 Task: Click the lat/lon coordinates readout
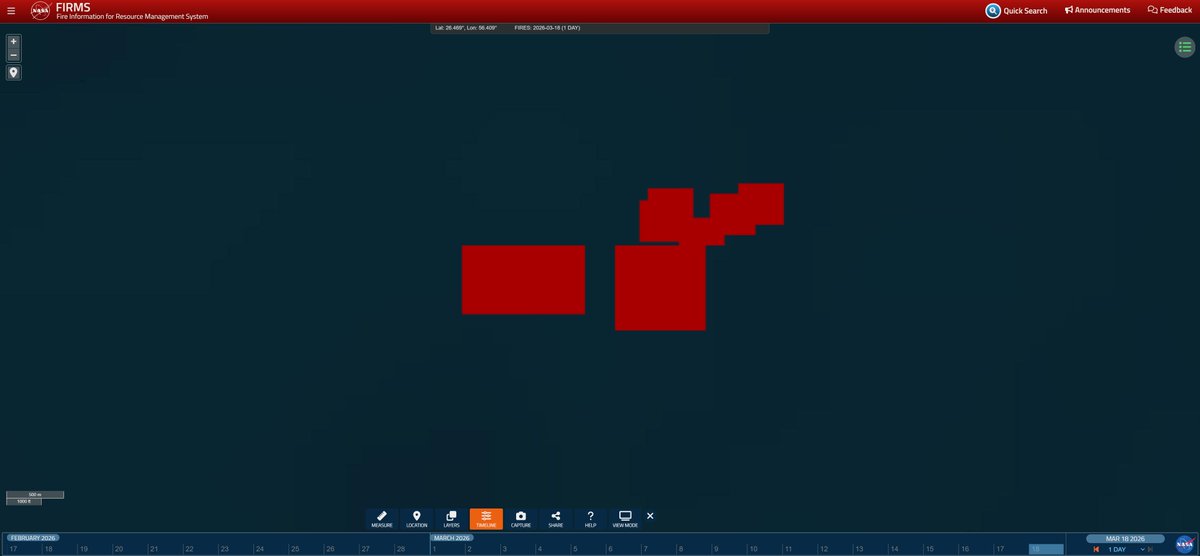click(466, 28)
